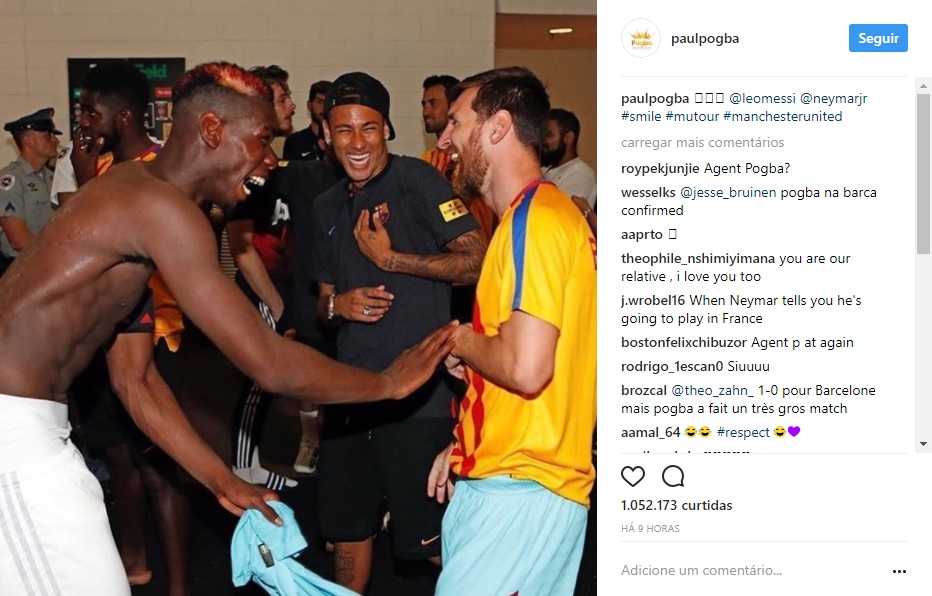Open the @neymarjr mention link
The image size is (932, 596).
pos(833,99)
